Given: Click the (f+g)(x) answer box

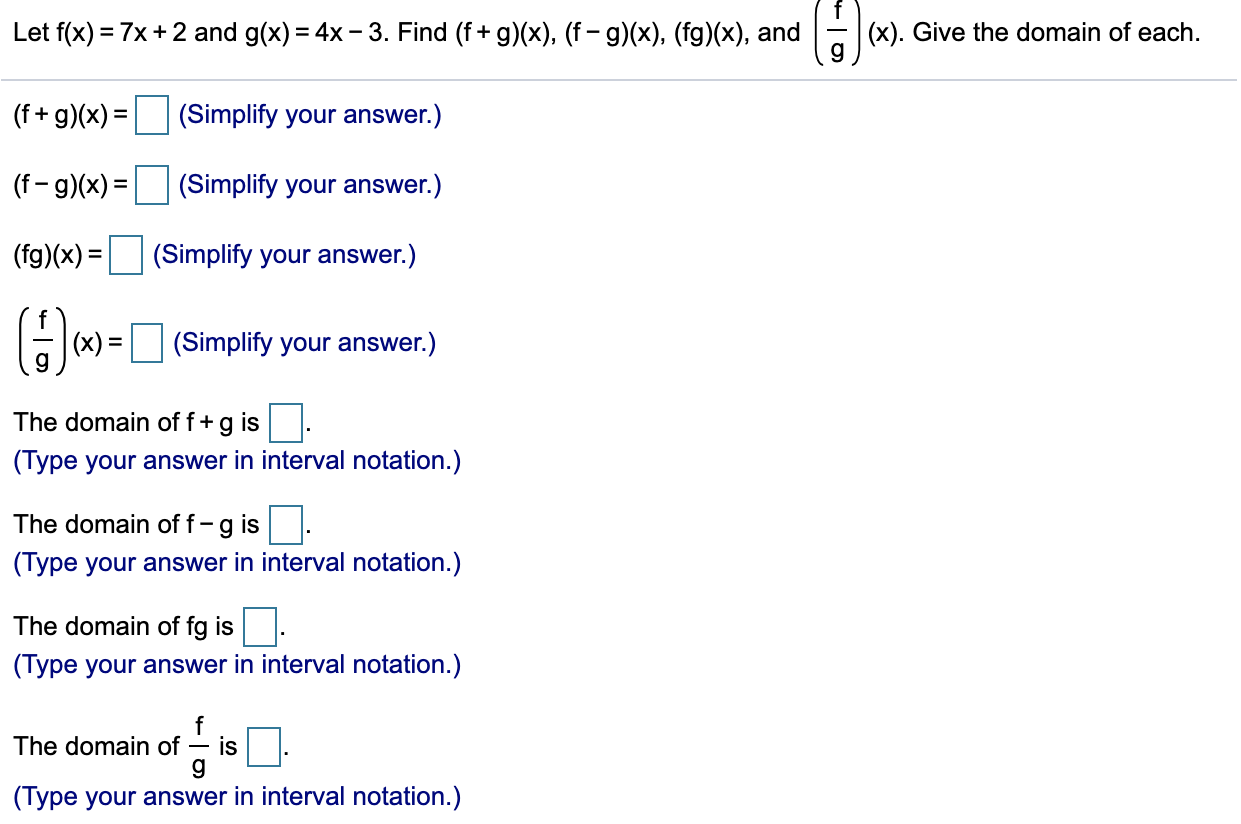Looking at the screenshot, I should pos(150,114).
